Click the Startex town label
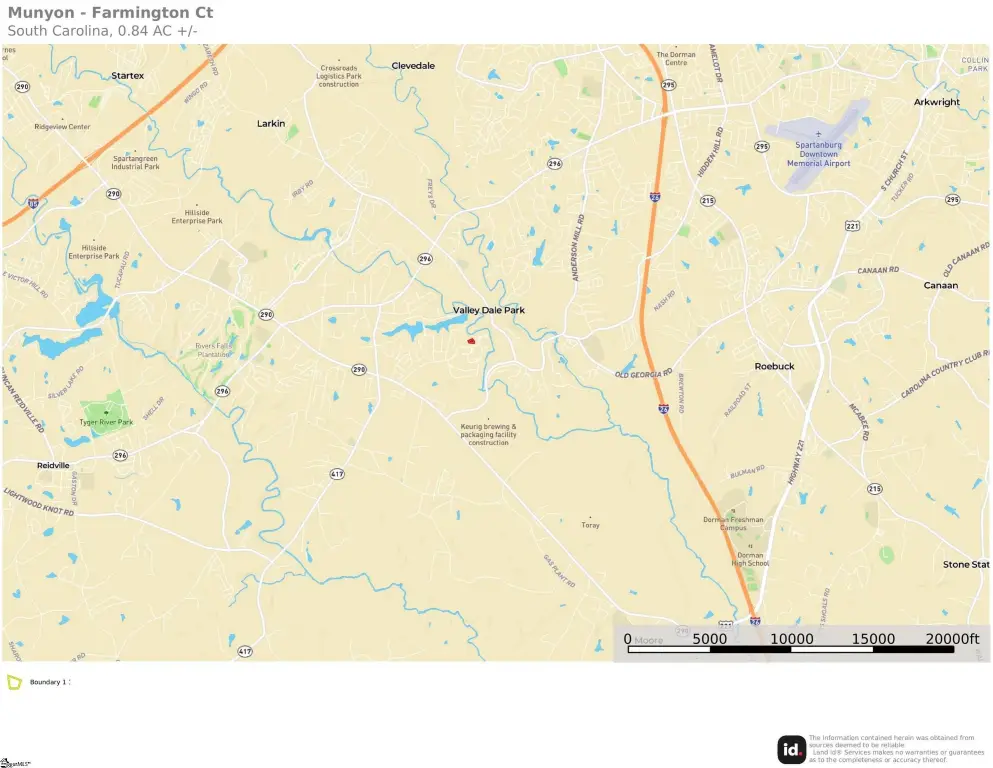This screenshot has height=768, width=993. (127, 75)
